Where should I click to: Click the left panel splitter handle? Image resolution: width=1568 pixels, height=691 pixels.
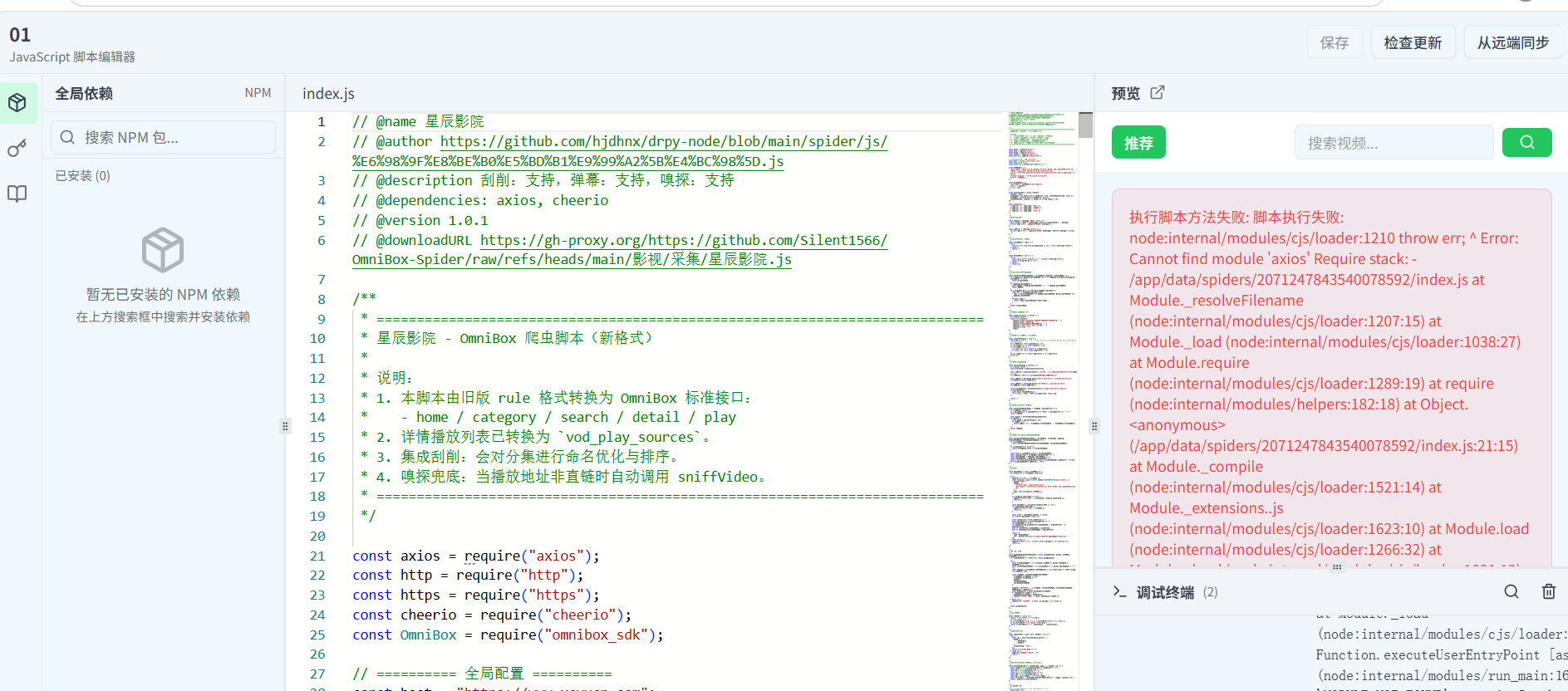285,426
